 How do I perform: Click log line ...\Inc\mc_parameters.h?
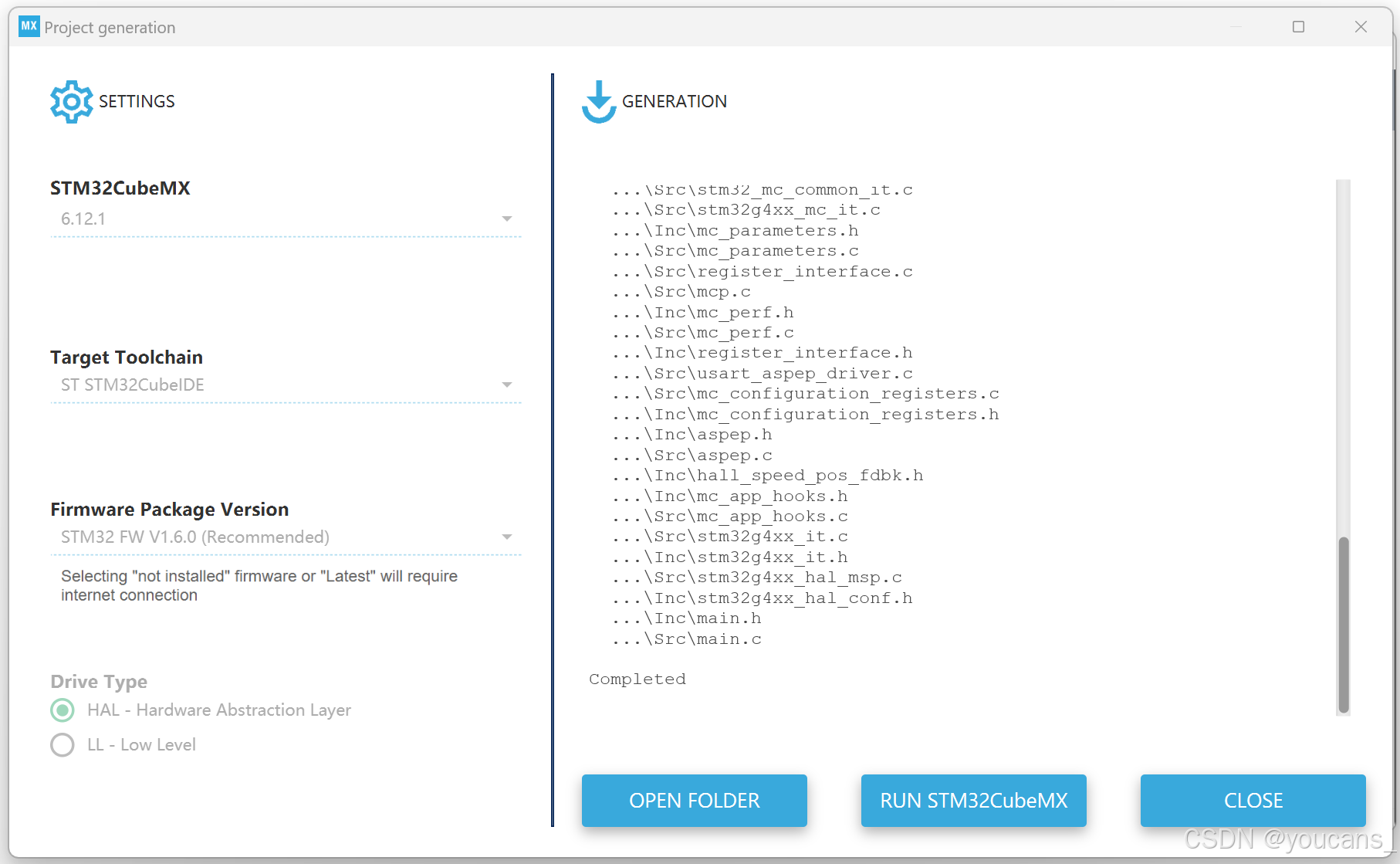coord(736,231)
